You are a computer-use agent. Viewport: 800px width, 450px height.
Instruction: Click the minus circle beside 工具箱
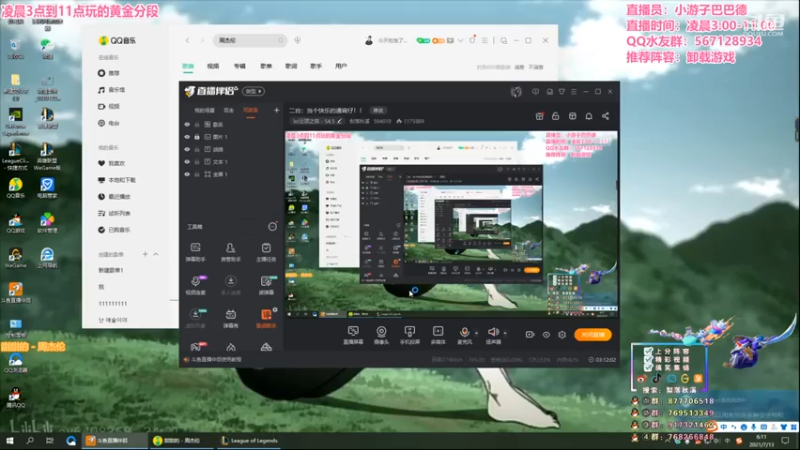[x=272, y=227]
